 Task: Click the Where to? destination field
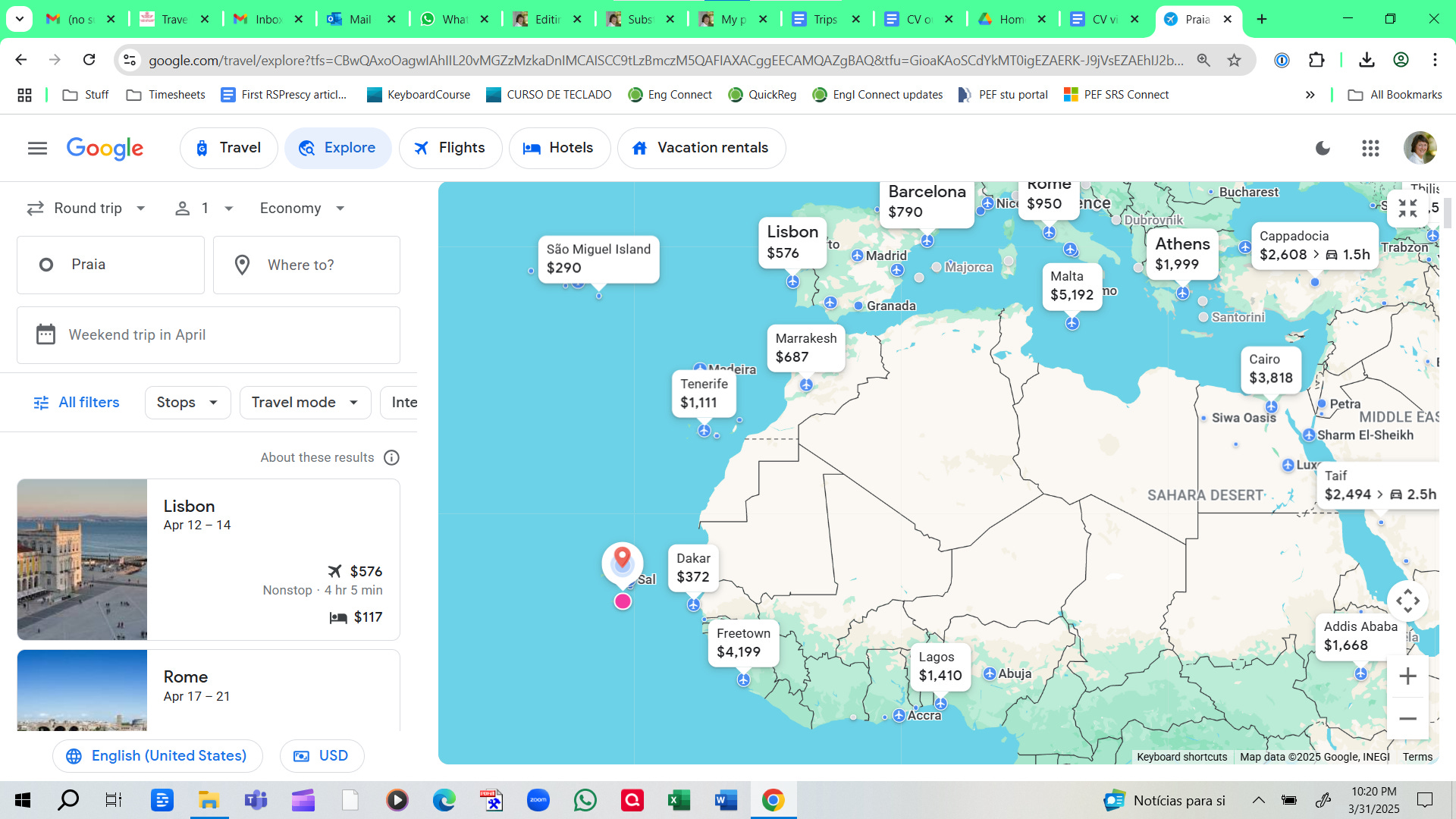coord(306,265)
